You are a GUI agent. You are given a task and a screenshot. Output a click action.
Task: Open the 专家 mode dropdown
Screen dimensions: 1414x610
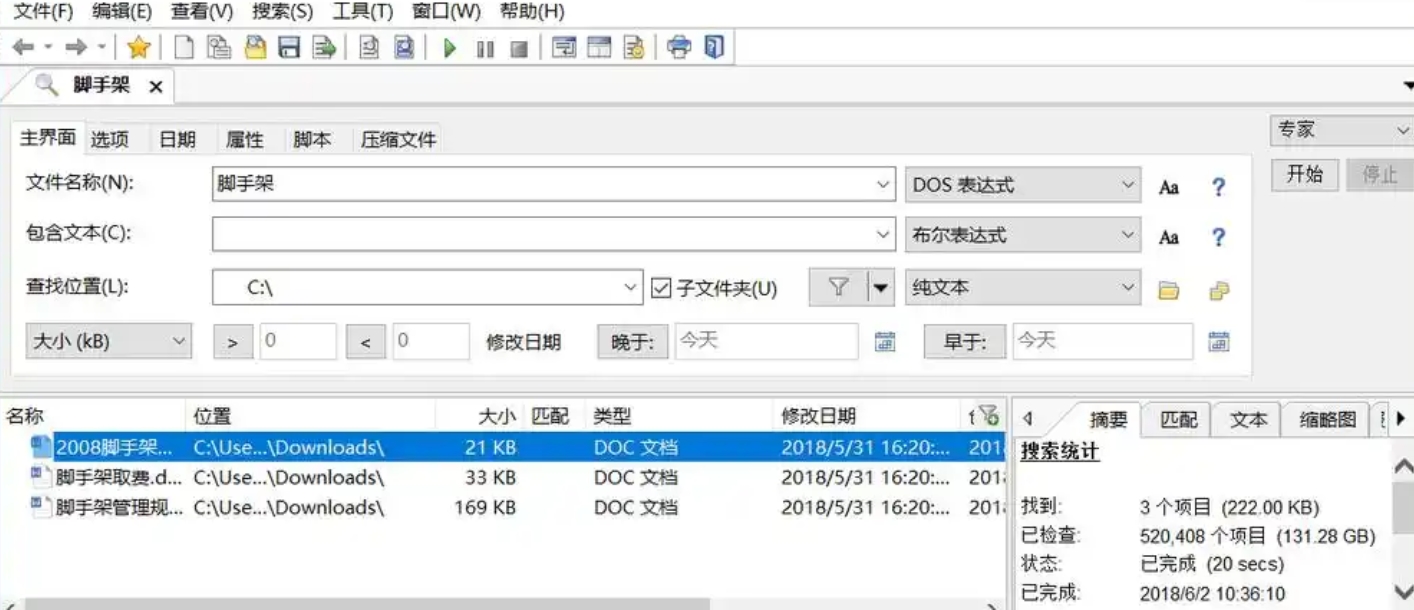[1401, 130]
